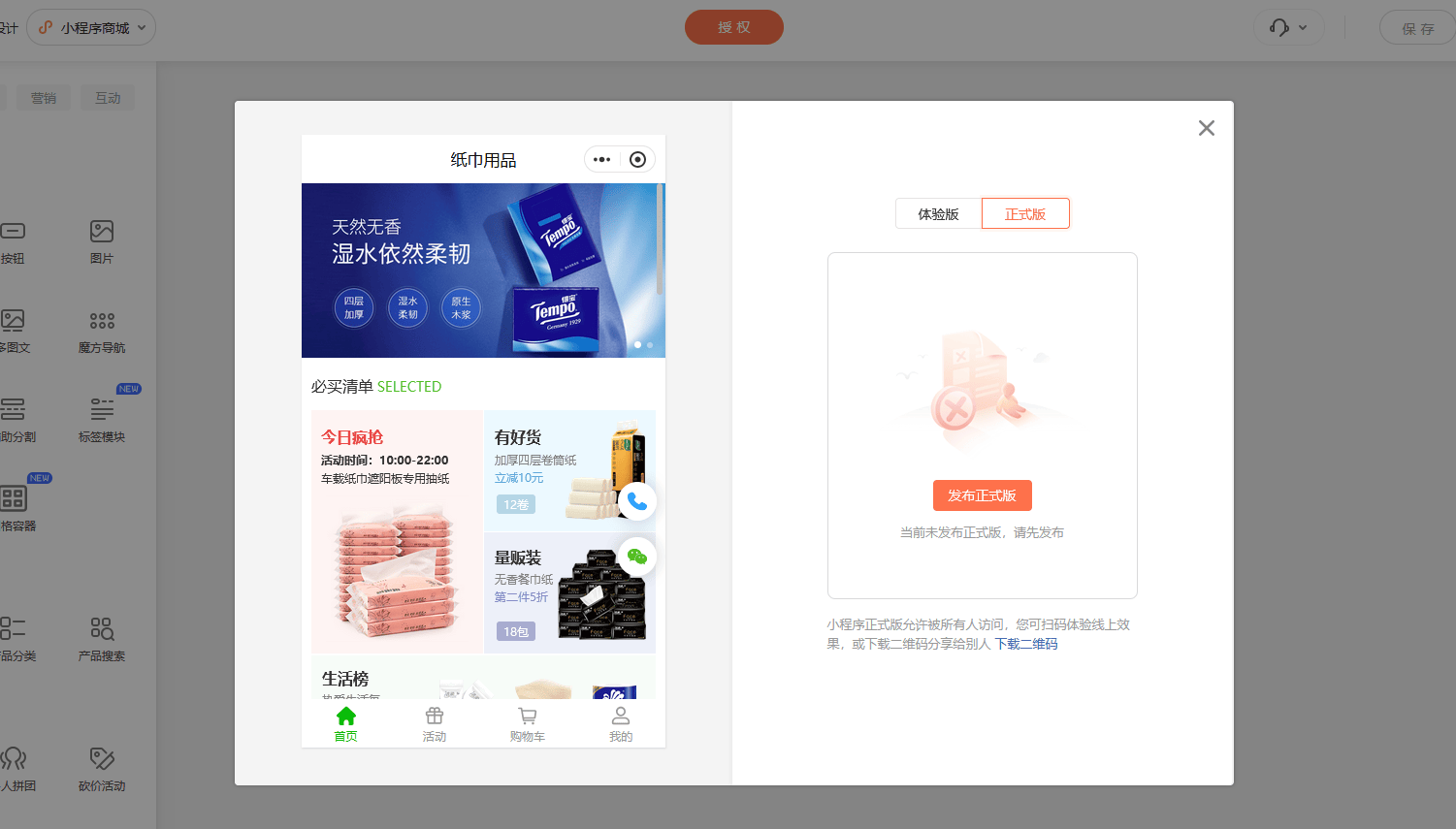Click the 授权 button in top bar
This screenshot has width=1456, height=829.
click(x=734, y=27)
